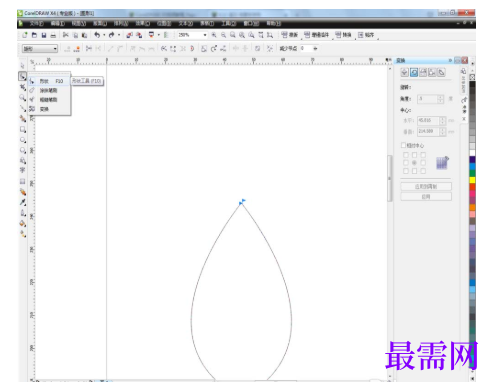
Task: Check the bottom-right anchor box
Action: pos(423,171)
